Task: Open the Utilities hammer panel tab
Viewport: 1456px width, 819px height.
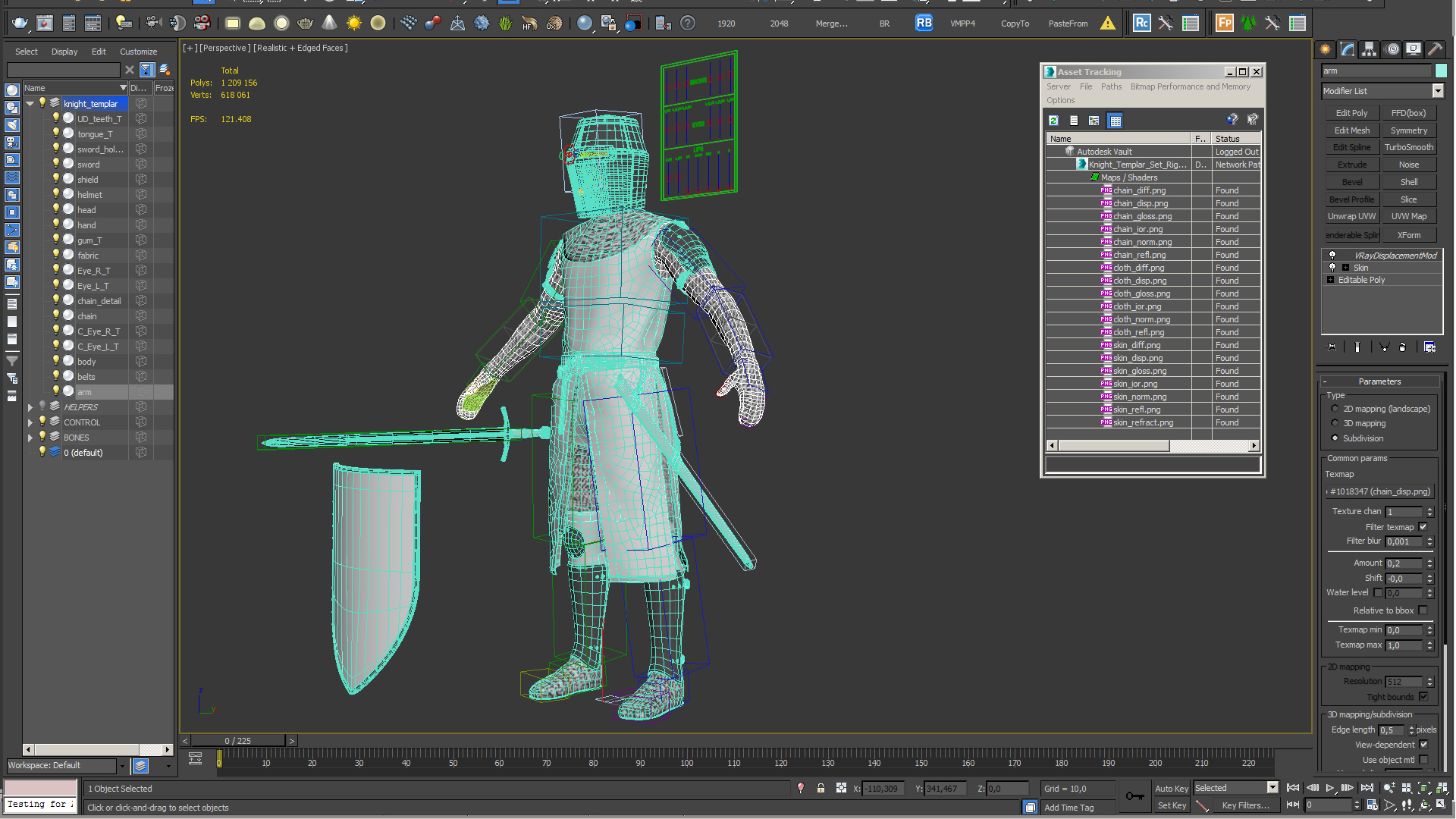Action: [x=1435, y=49]
